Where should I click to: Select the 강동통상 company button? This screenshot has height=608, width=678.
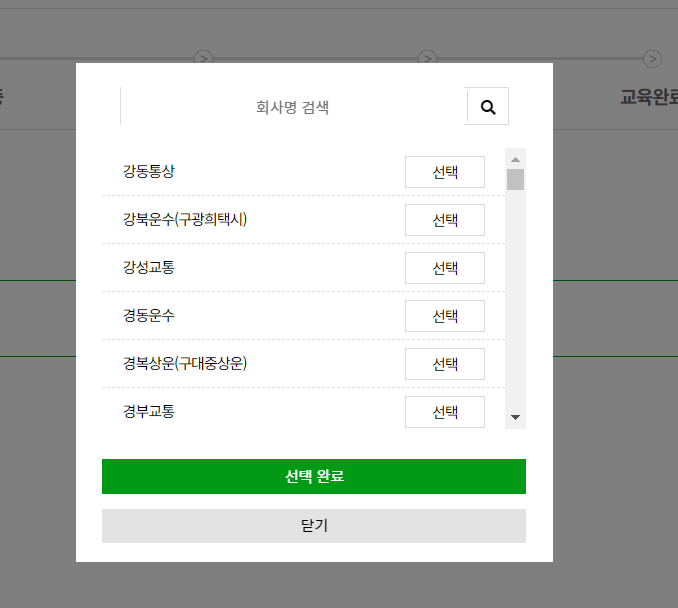pos(444,172)
